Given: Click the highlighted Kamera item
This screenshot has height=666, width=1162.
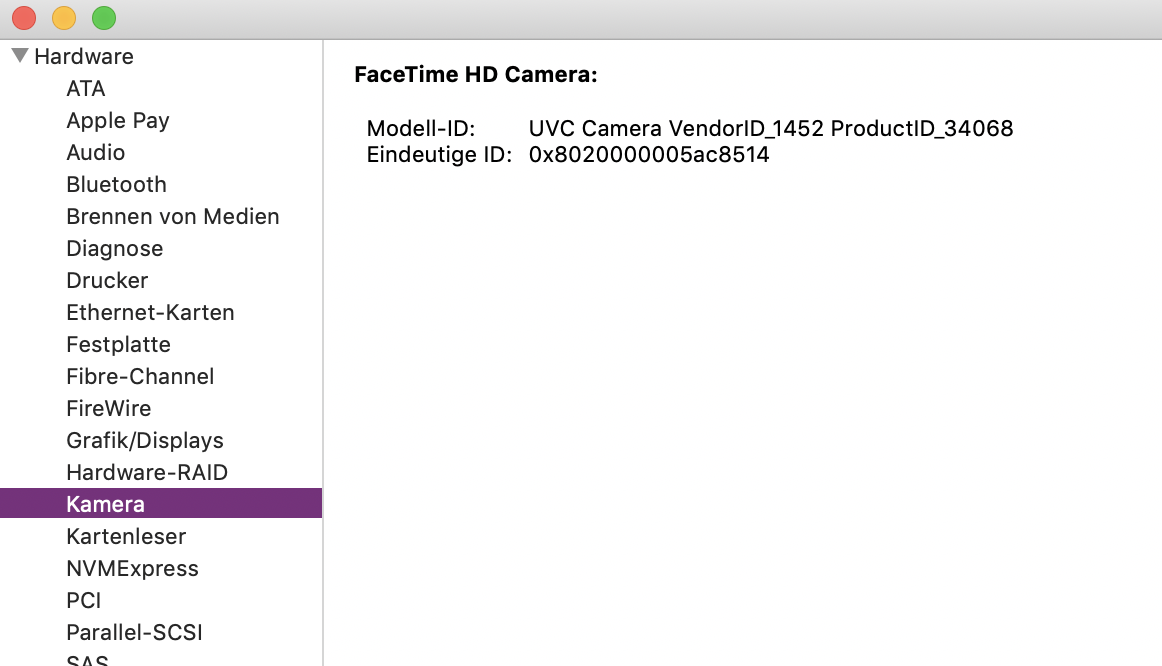Looking at the screenshot, I should tap(105, 504).
